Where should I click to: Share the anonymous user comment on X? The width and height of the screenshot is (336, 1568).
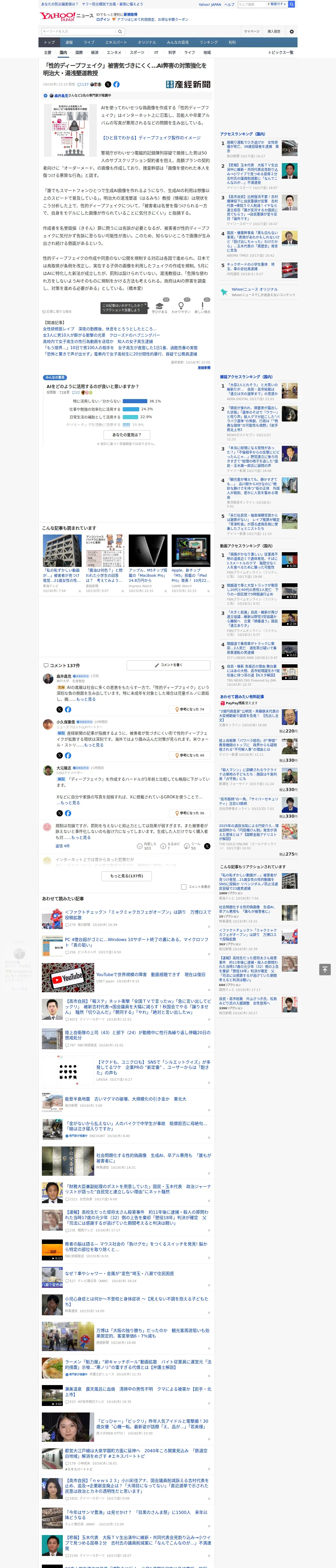tap(207, 846)
